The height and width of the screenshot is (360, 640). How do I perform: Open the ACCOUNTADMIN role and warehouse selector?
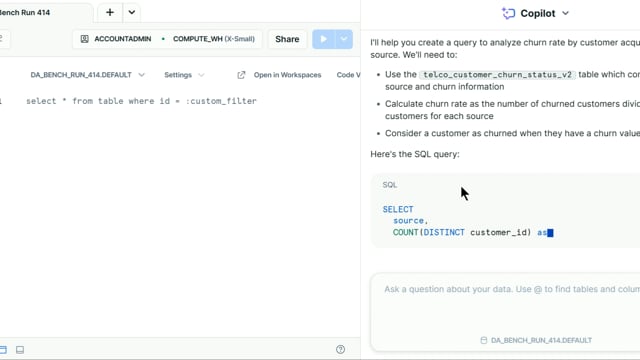[167, 39]
